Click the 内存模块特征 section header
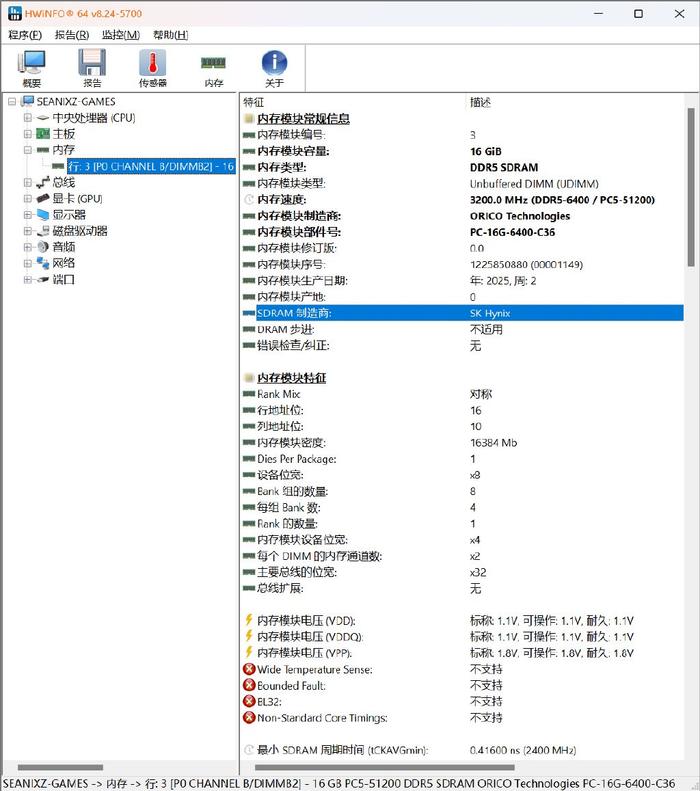This screenshot has height=791, width=700. coord(291,378)
